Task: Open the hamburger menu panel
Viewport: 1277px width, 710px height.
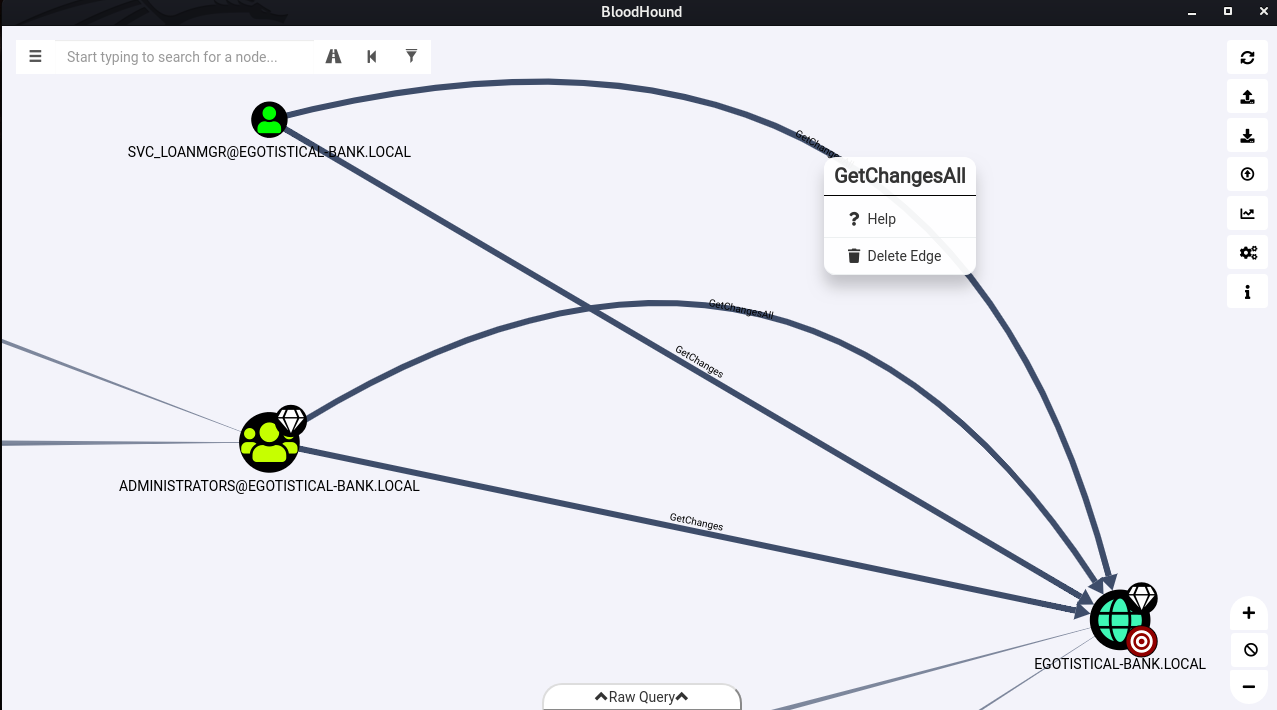Action: pyautogui.click(x=35, y=57)
